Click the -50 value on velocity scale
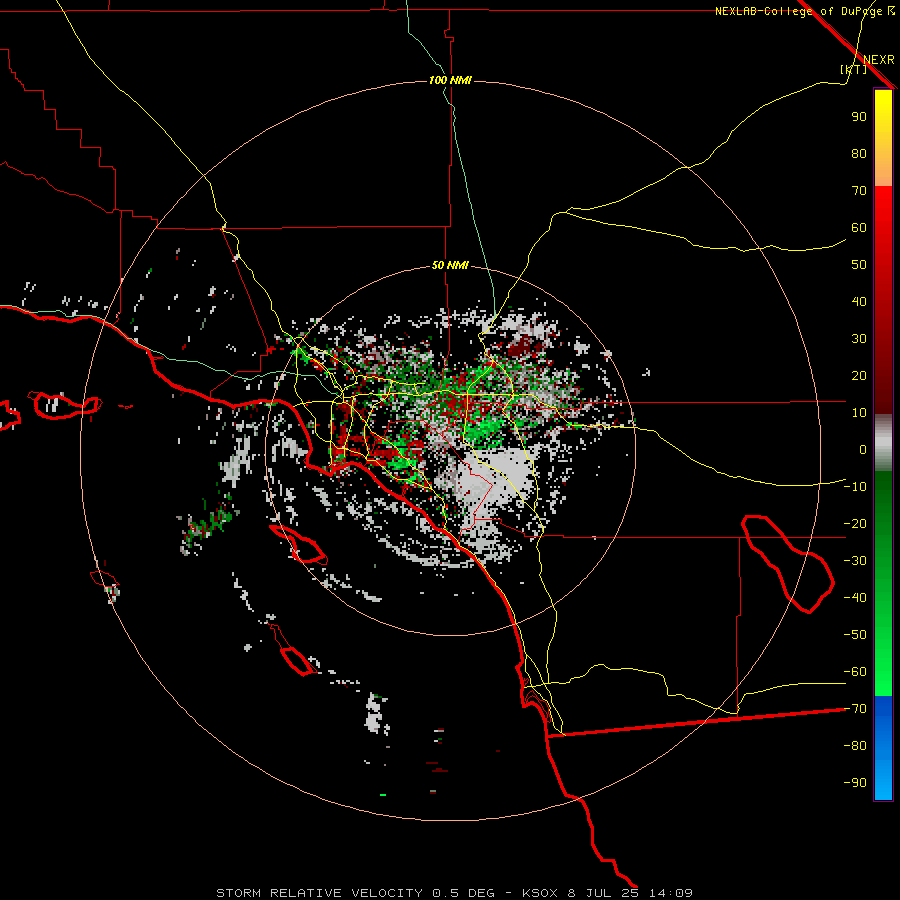Viewport: 900px width, 900px height. pyautogui.click(x=855, y=635)
